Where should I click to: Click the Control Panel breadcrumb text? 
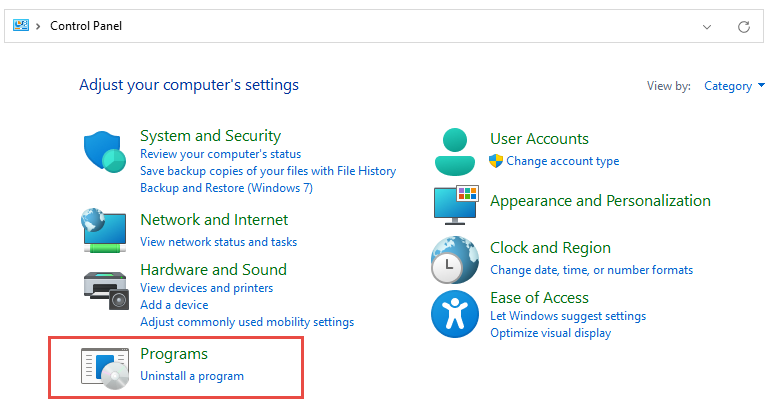click(x=86, y=26)
